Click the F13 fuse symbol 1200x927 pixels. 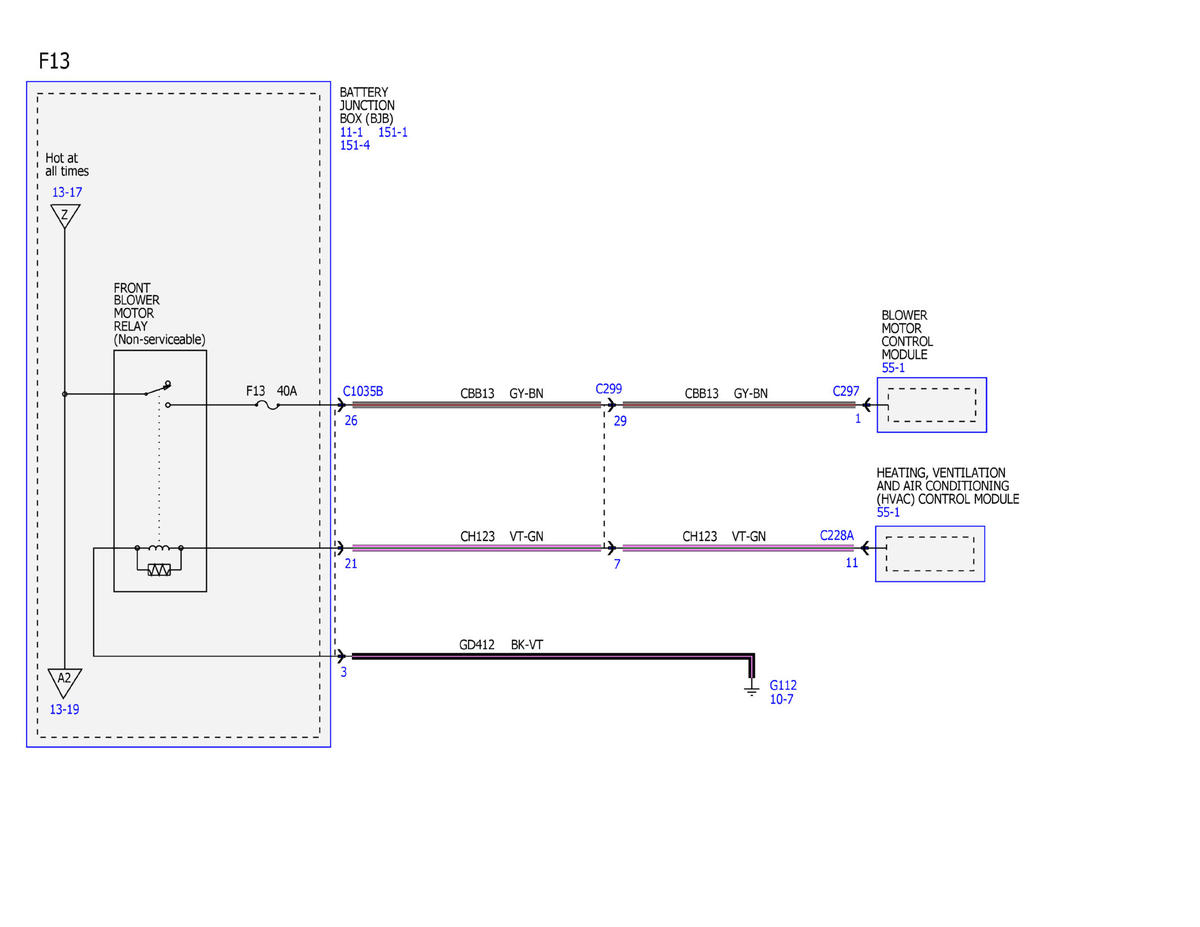point(265,405)
